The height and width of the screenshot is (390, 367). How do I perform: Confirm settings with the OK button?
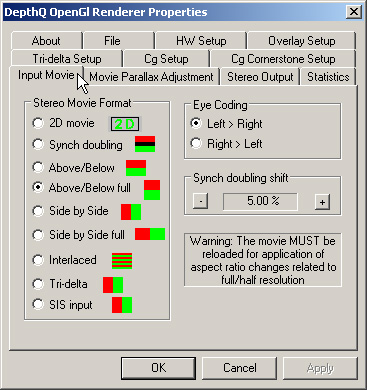coord(158,368)
